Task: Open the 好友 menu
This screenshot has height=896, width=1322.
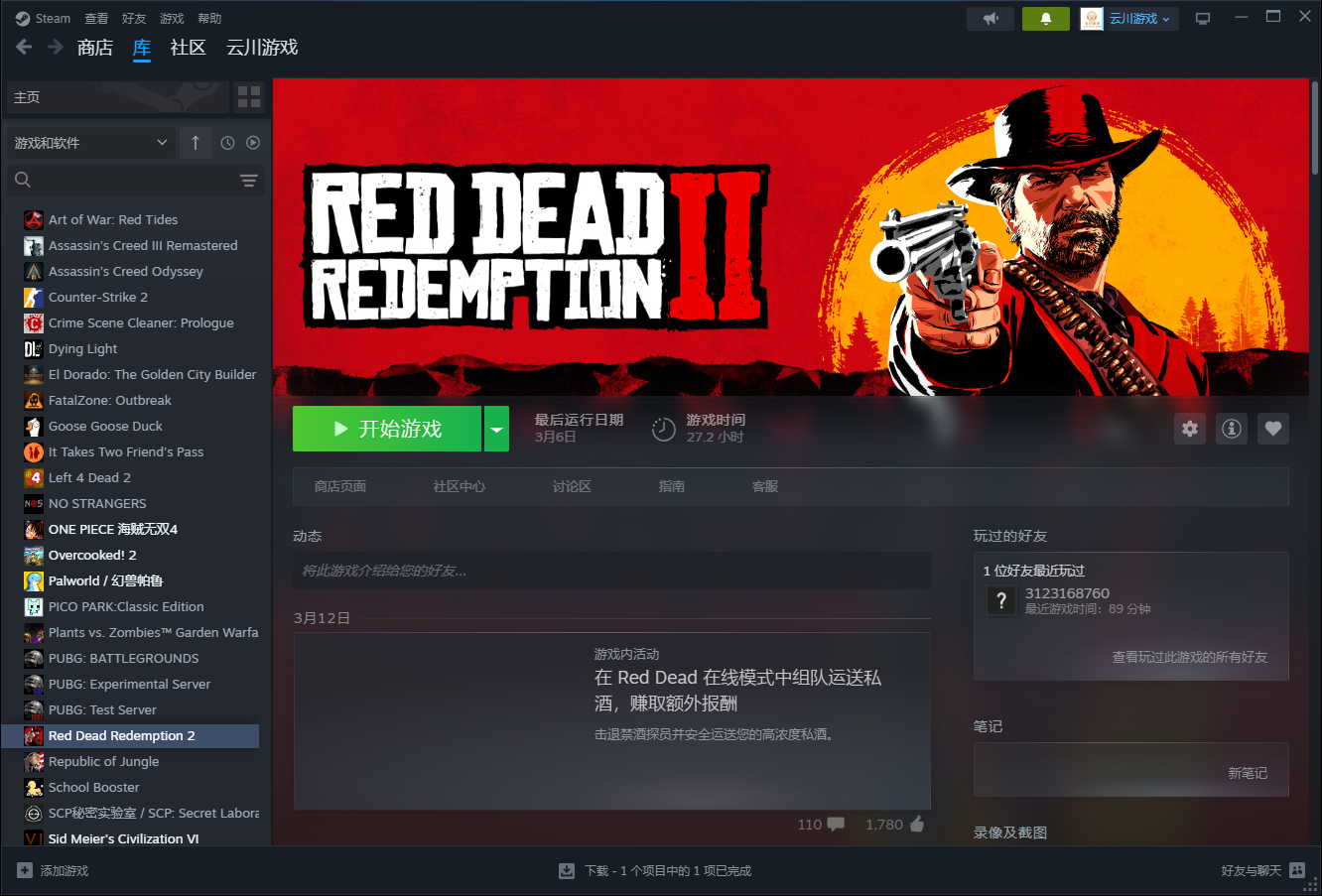Action: pyautogui.click(x=134, y=18)
